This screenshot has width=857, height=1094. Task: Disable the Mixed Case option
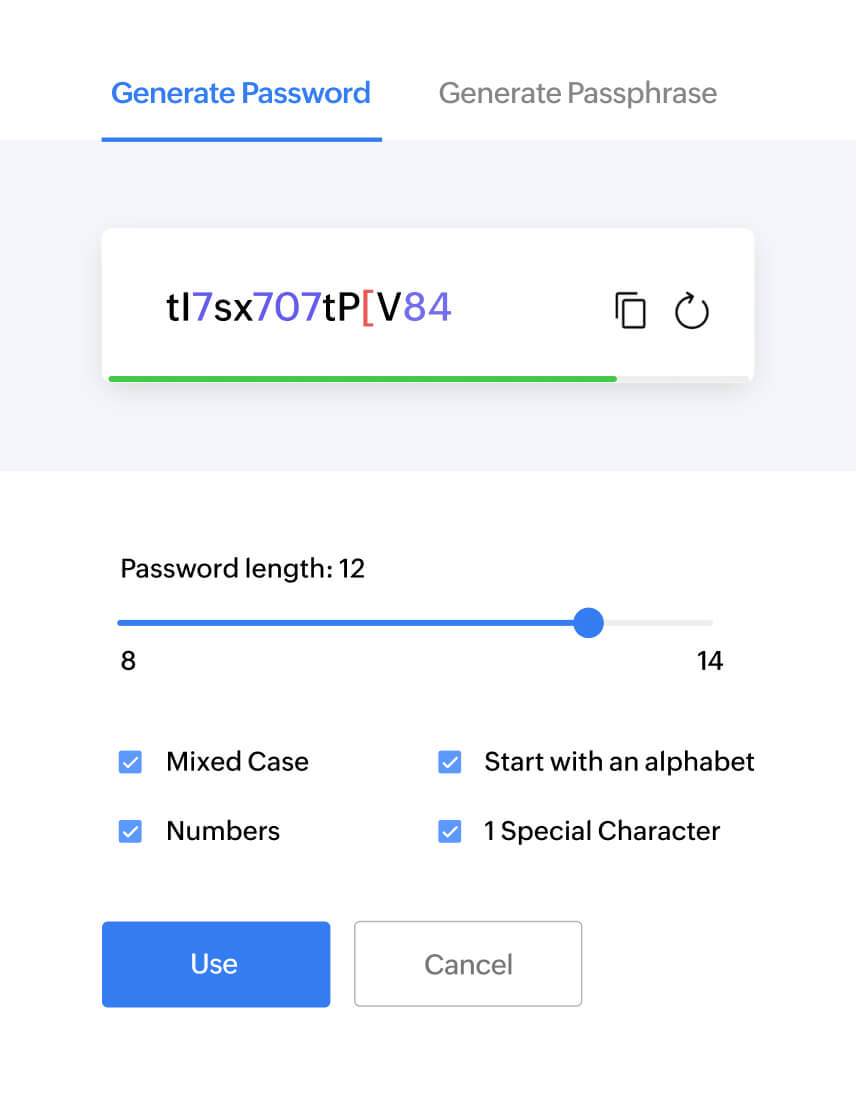coord(130,761)
